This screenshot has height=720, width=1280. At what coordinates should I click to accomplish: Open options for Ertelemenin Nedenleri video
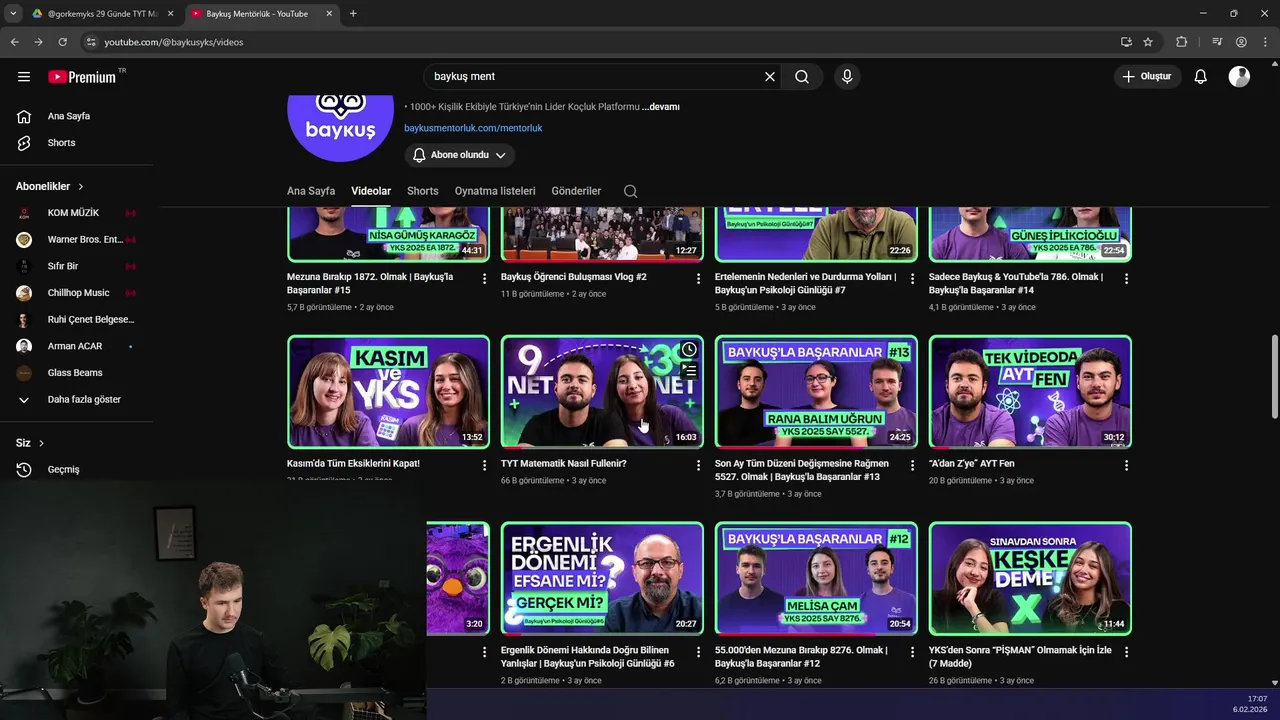912,279
